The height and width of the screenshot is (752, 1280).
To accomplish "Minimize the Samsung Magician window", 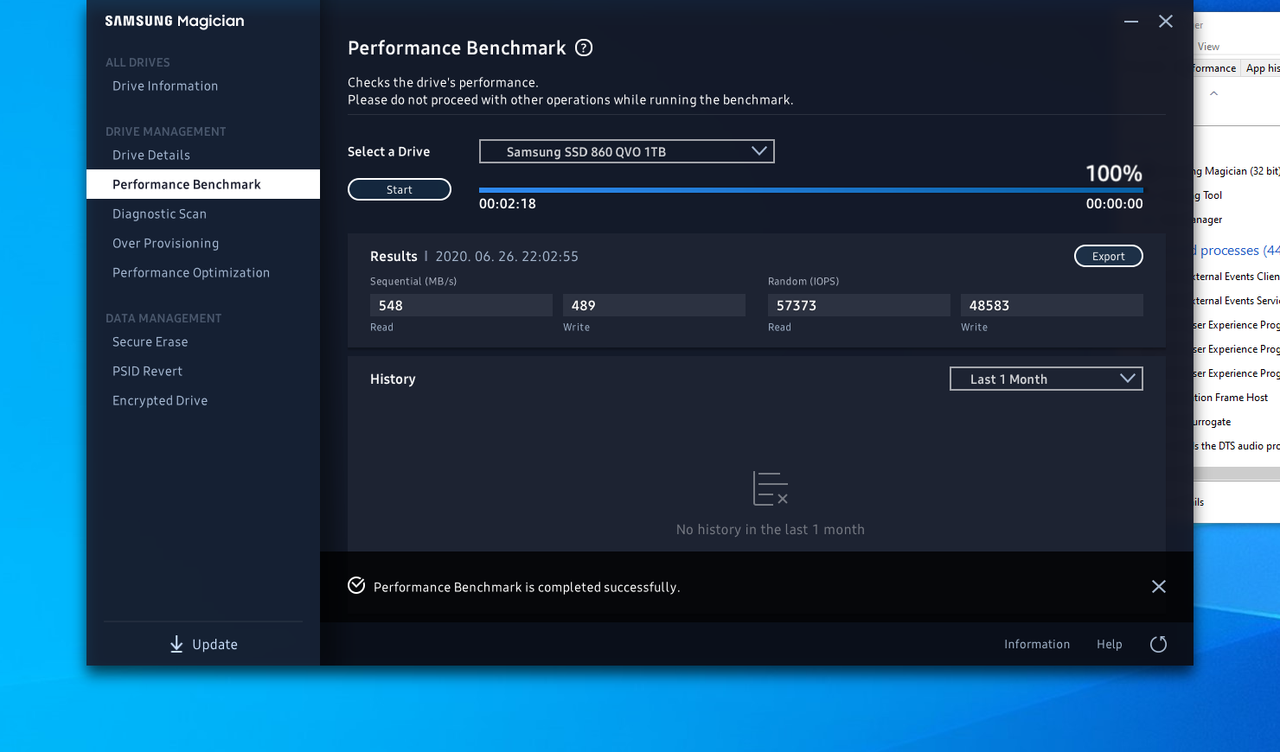I will click(x=1131, y=21).
